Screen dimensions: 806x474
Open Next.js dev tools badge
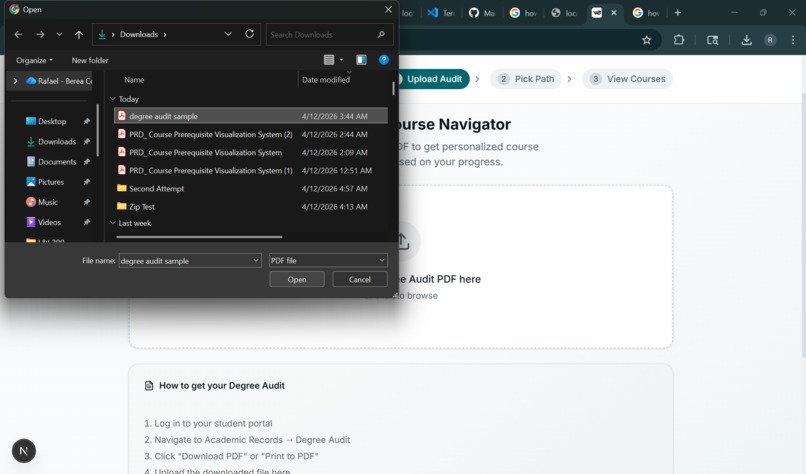click(24, 451)
